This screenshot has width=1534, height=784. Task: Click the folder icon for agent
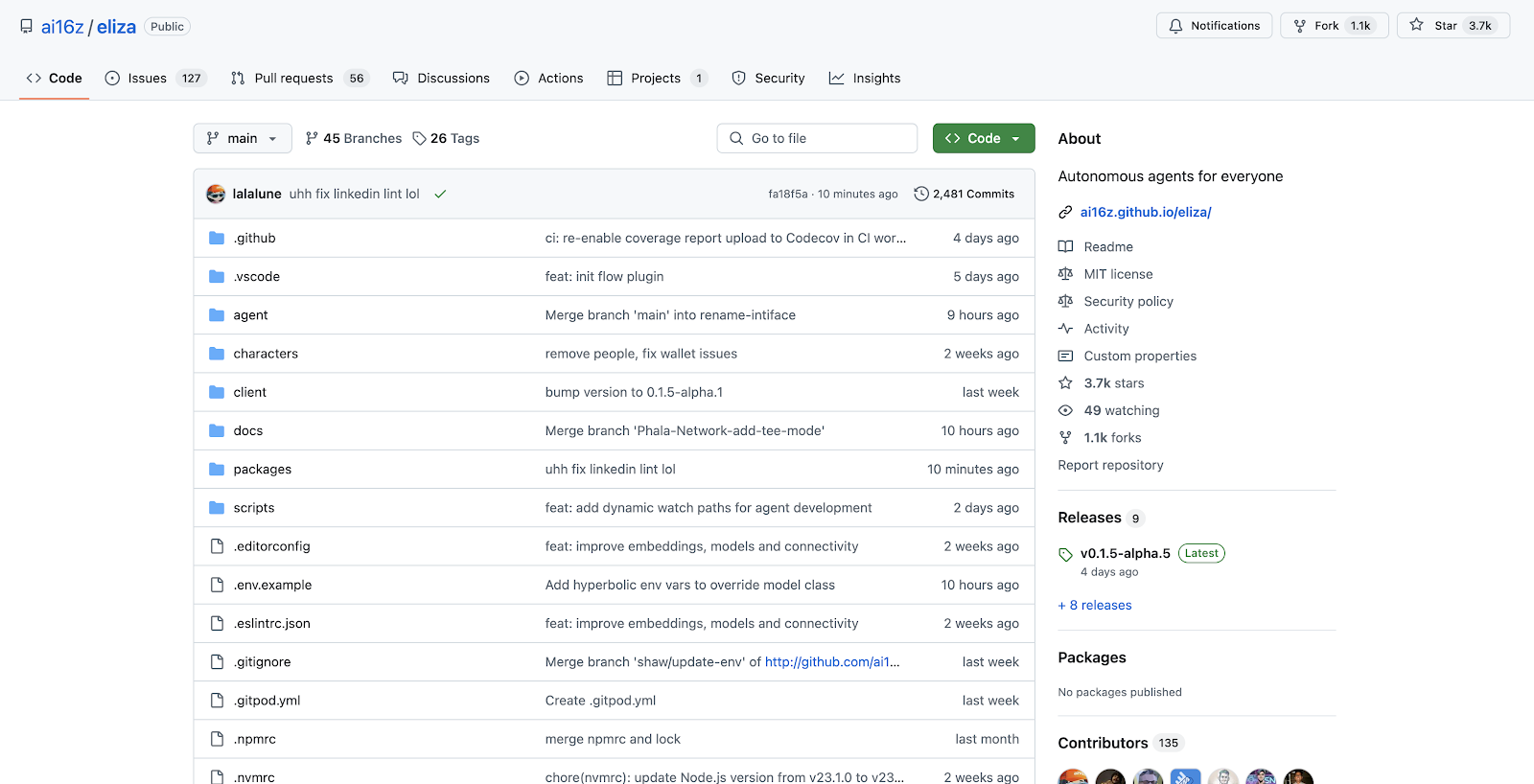coord(217,314)
